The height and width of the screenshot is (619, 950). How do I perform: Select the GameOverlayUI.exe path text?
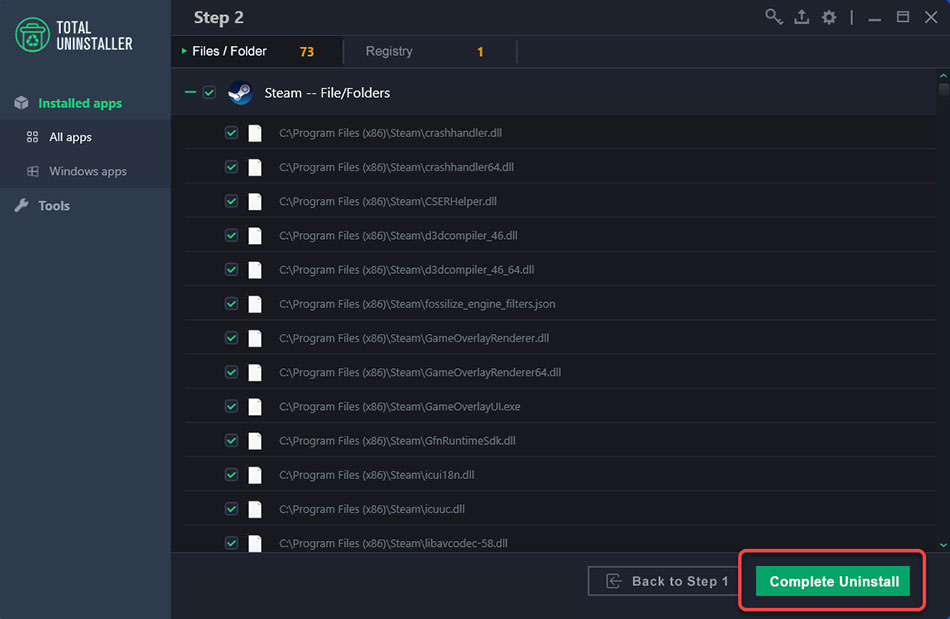tap(400, 406)
